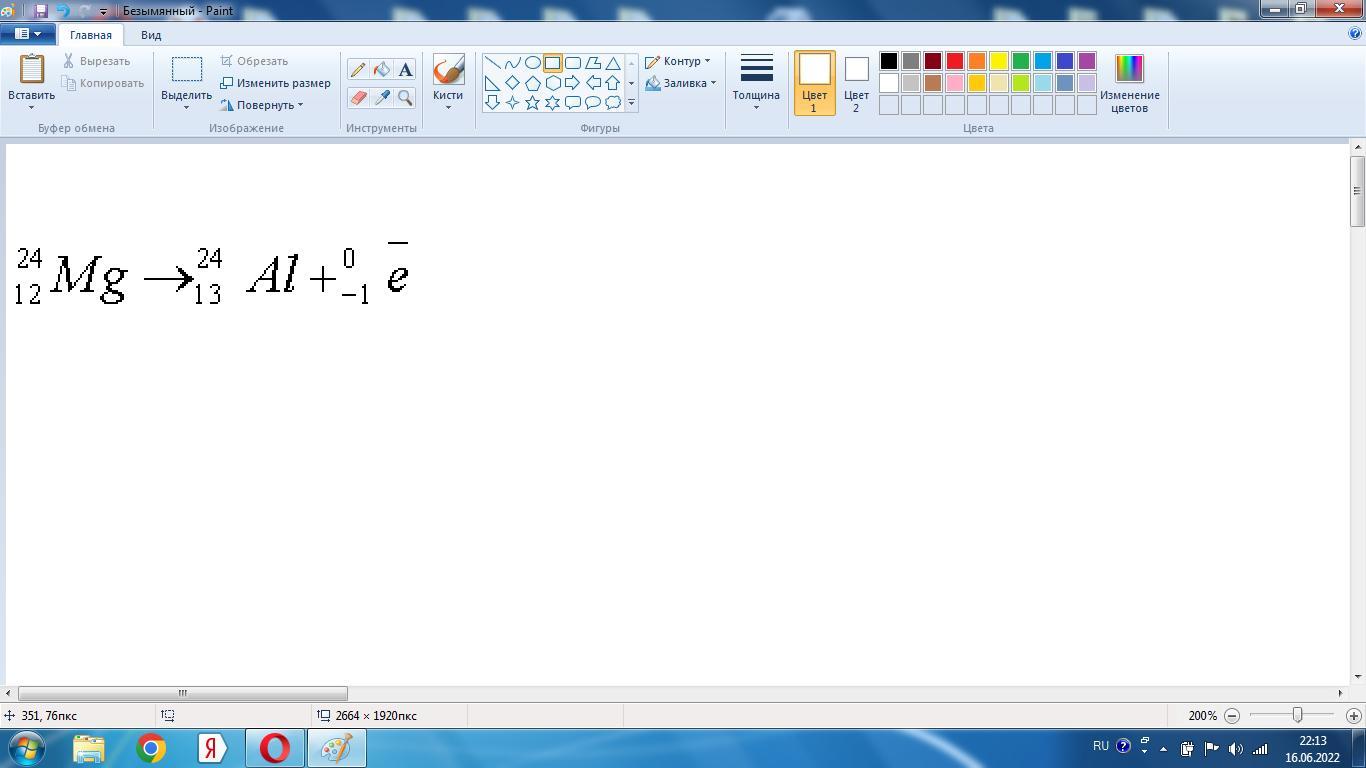This screenshot has height=768, width=1366.
Task: Choose the Right arrow shape
Action: point(572,83)
